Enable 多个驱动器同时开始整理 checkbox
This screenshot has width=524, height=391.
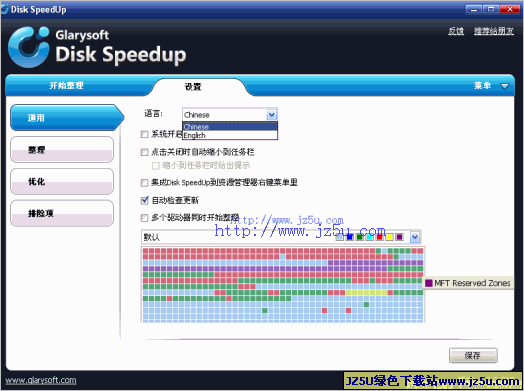144,218
